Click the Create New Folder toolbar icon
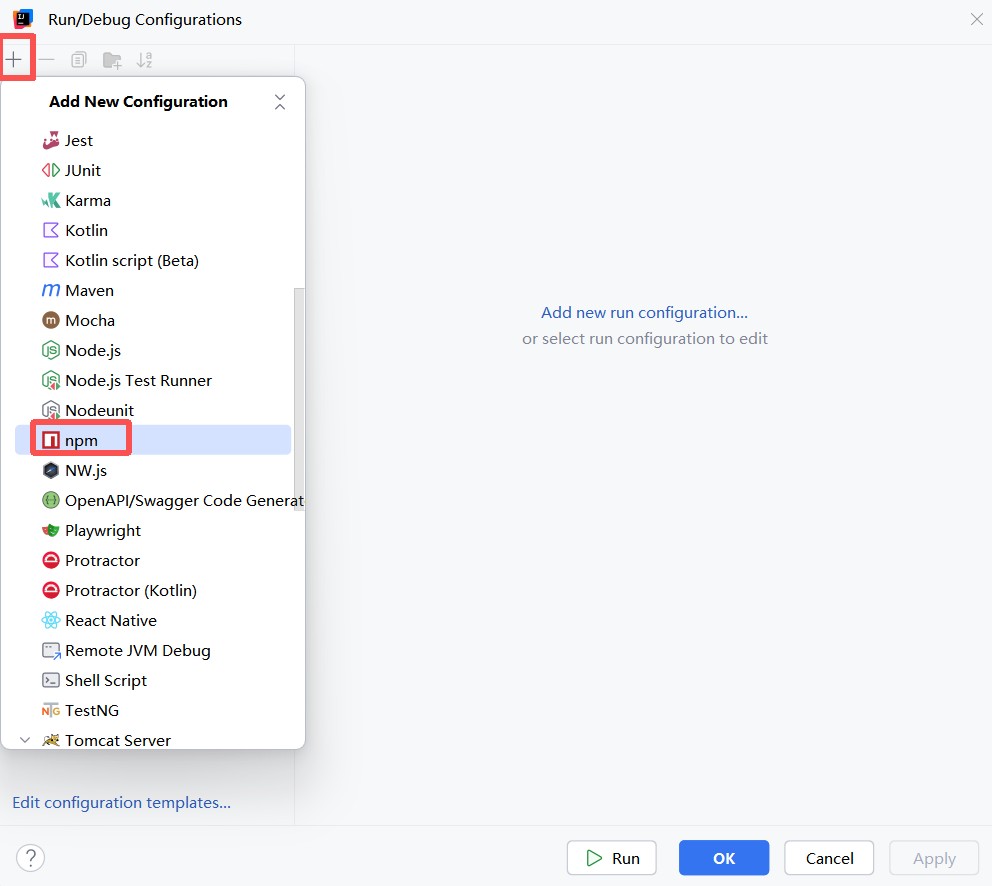Image resolution: width=992 pixels, height=886 pixels. (x=112, y=60)
